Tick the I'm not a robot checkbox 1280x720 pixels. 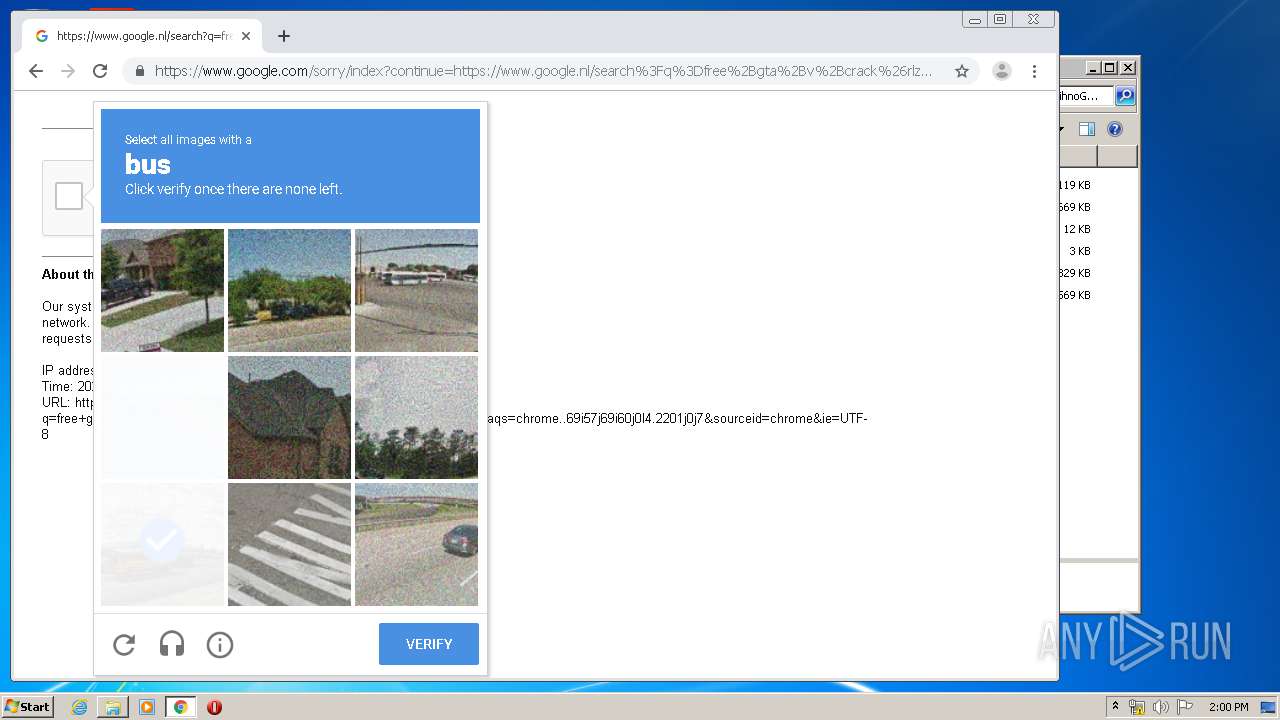click(x=69, y=196)
